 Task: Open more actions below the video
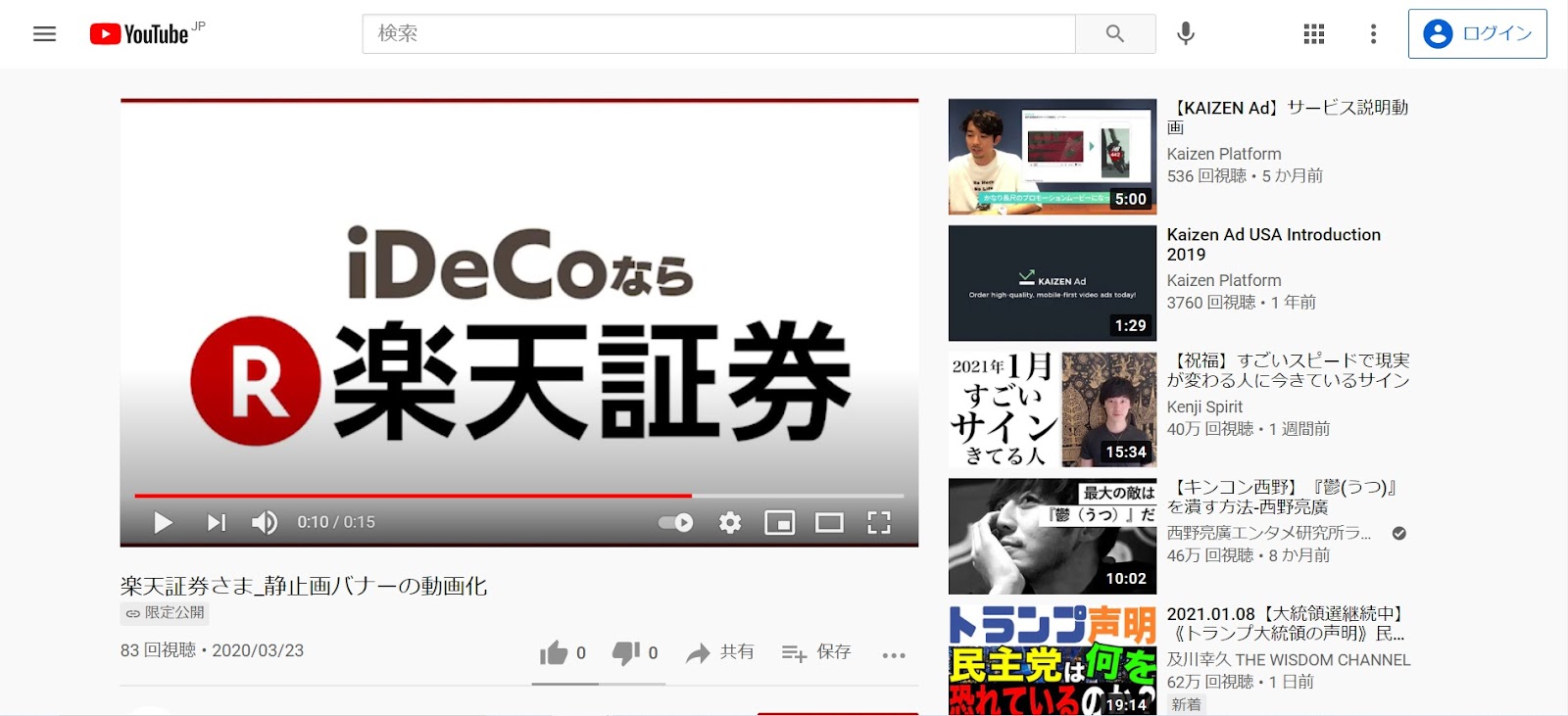click(x=894, y=655)
